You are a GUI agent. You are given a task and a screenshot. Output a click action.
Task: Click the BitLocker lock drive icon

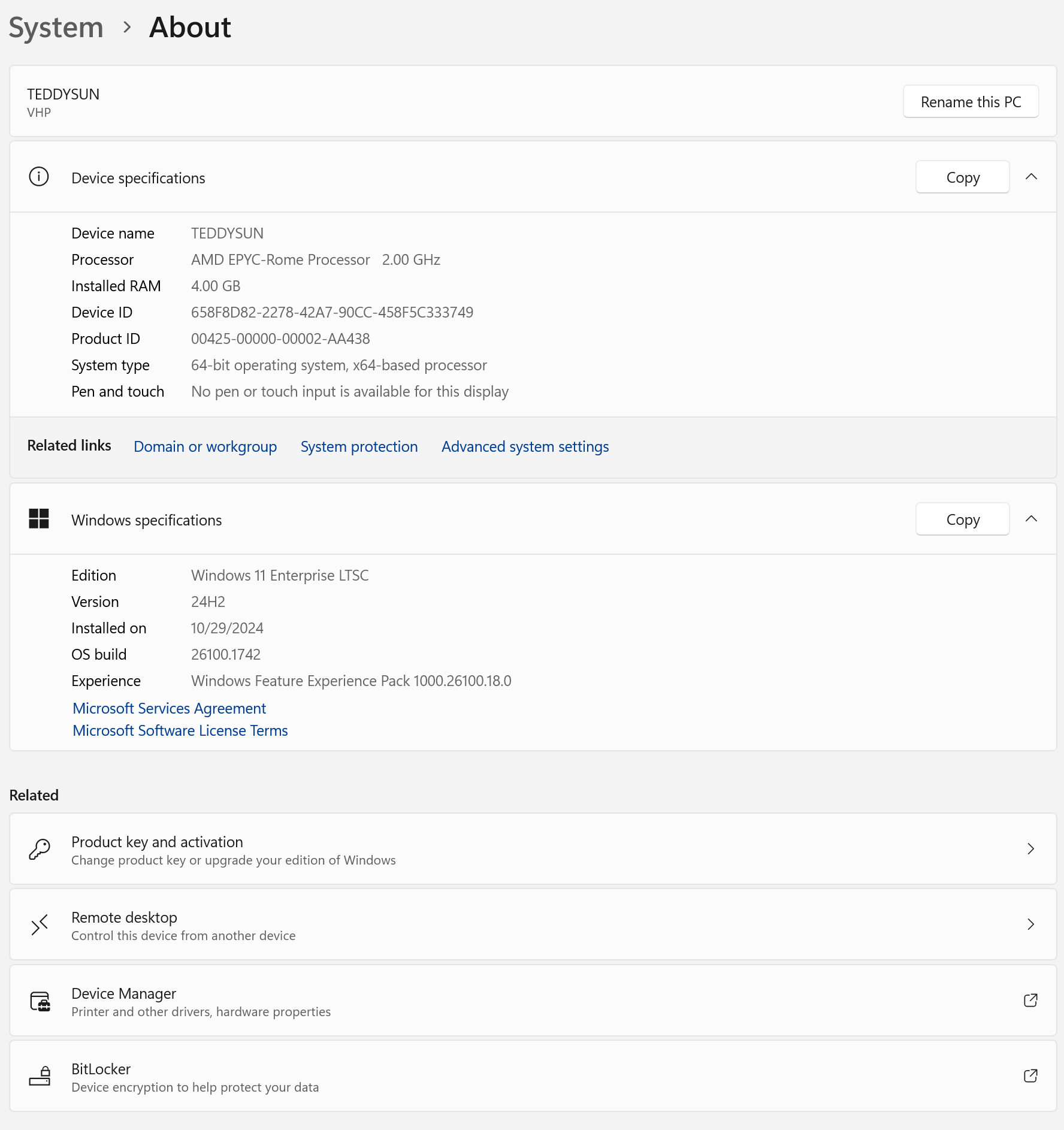click(x=40, y=1076)
